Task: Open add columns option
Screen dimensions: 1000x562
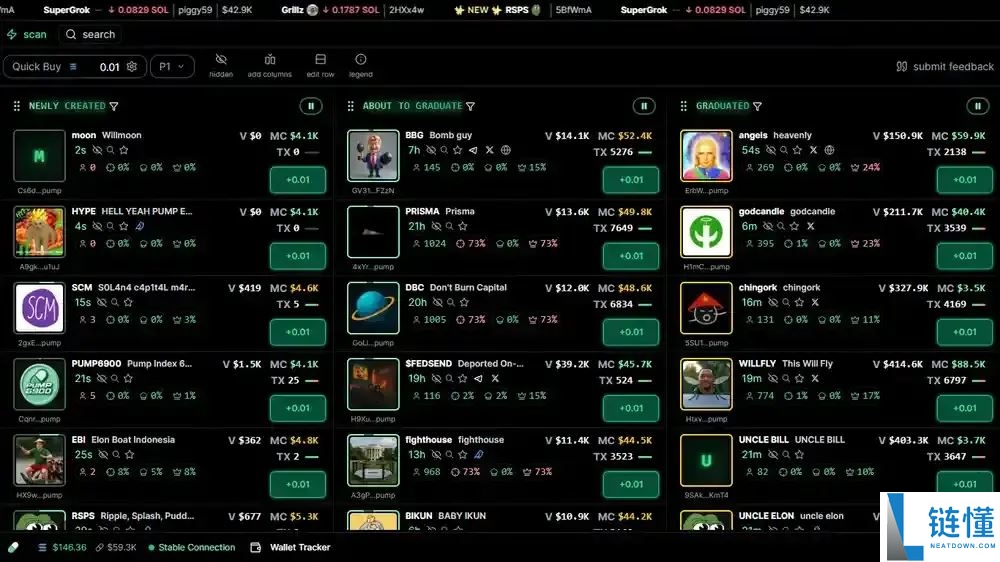Action: pyautogui.click(x=270, y=66)
